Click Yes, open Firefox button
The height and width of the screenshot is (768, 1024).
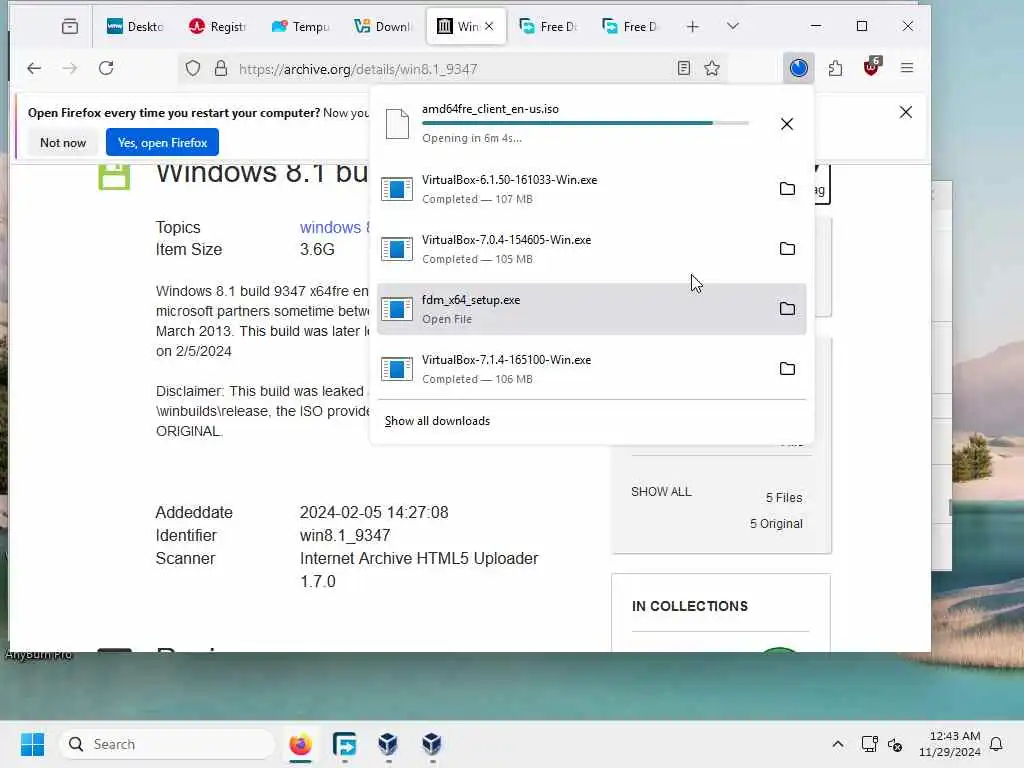[162, 142]
